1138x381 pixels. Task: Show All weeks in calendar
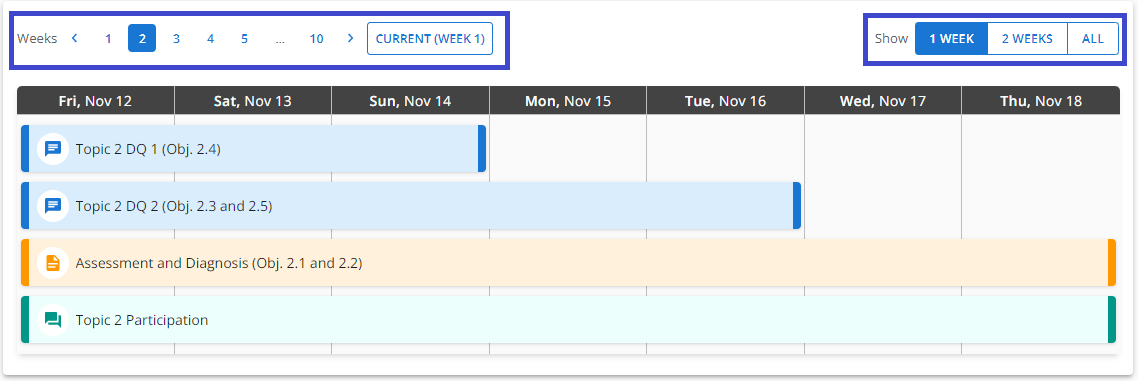click(1092, 38)
